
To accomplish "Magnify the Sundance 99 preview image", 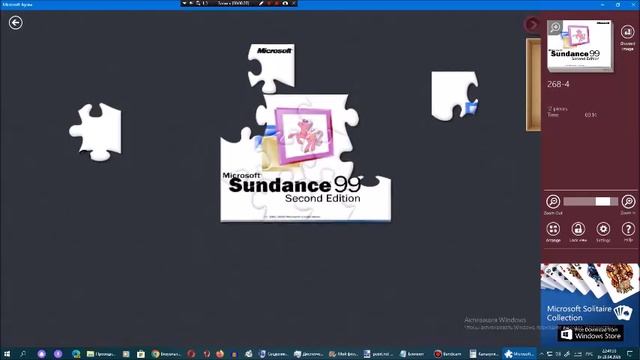I will pyautogui.click(x=555, y=27).
